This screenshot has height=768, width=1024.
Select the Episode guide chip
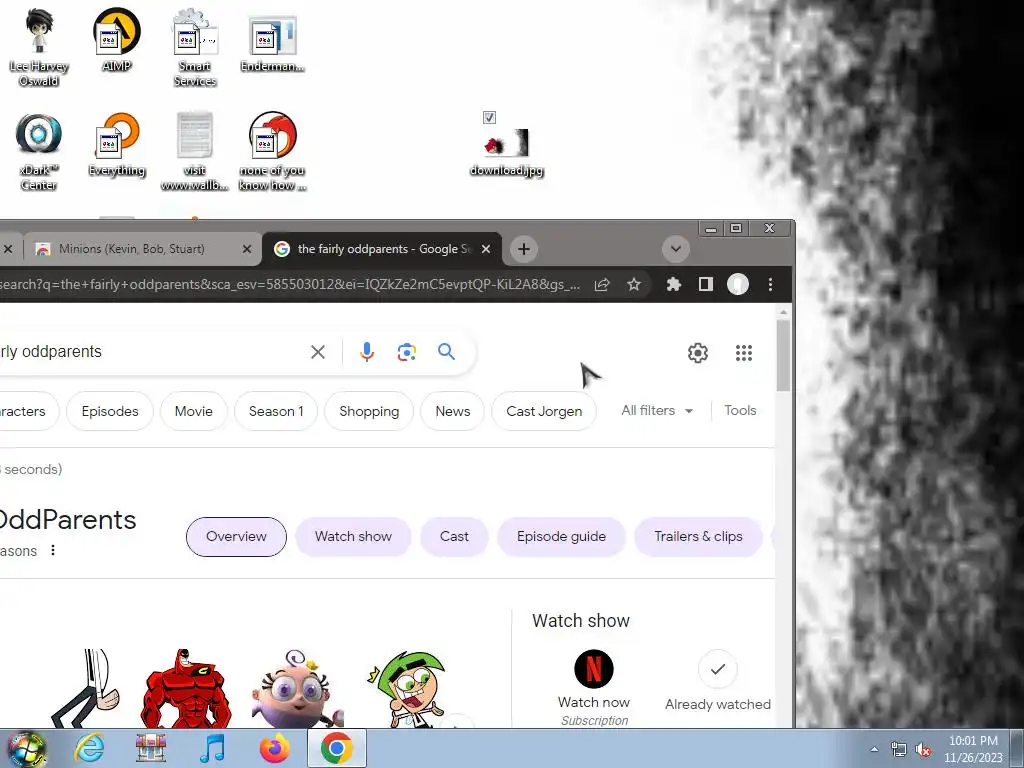coord(561,537)
